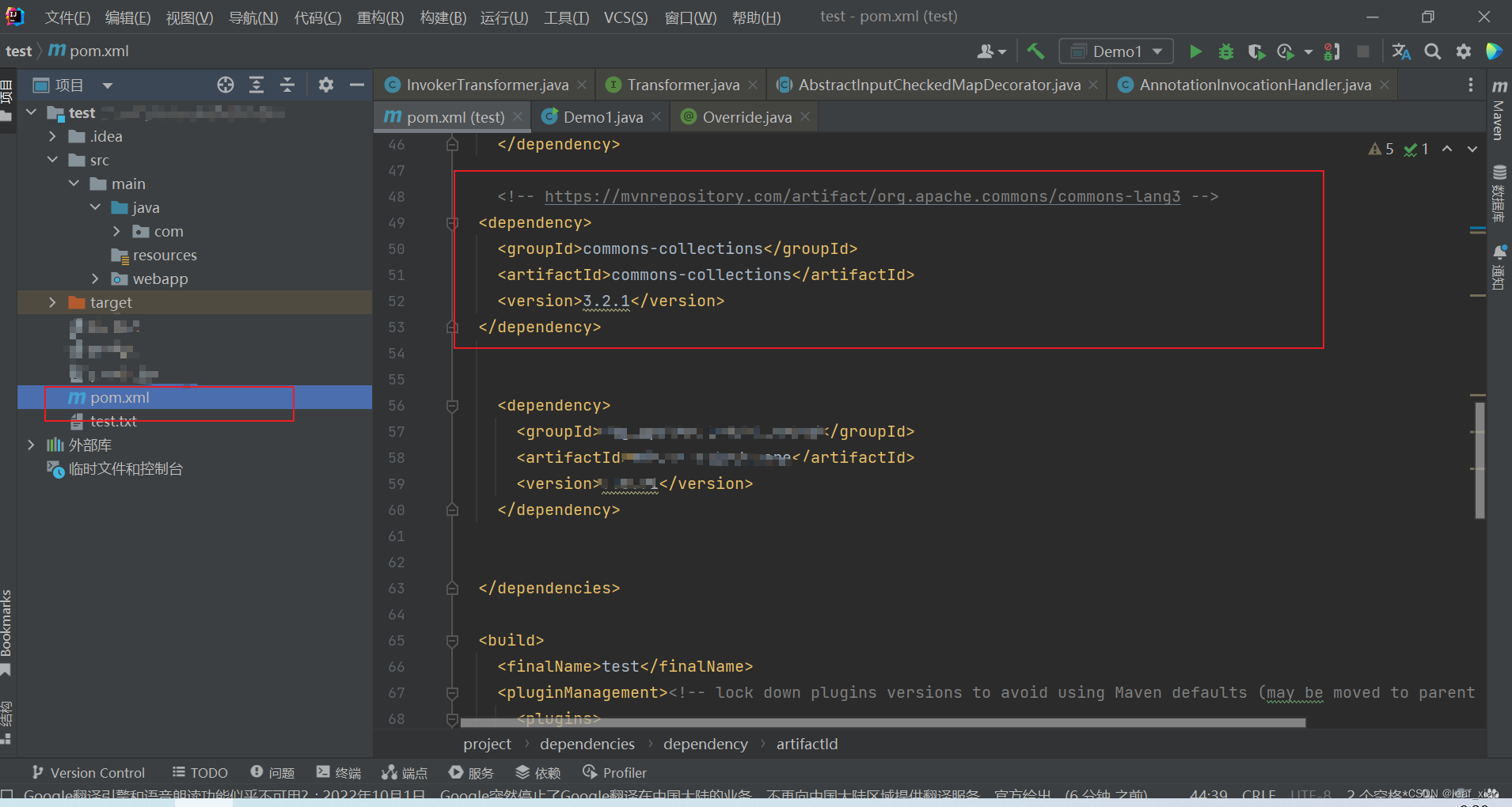The image size is (1512, 807).
Task: Expand all in project panel
Action: [x=256, y=85]
